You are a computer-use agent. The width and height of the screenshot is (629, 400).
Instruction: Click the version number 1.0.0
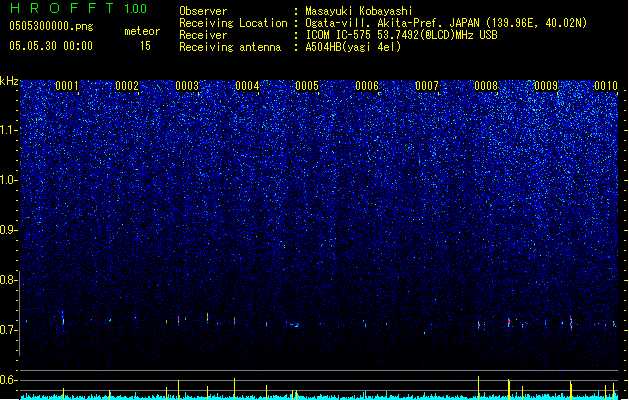coord(136,9)
